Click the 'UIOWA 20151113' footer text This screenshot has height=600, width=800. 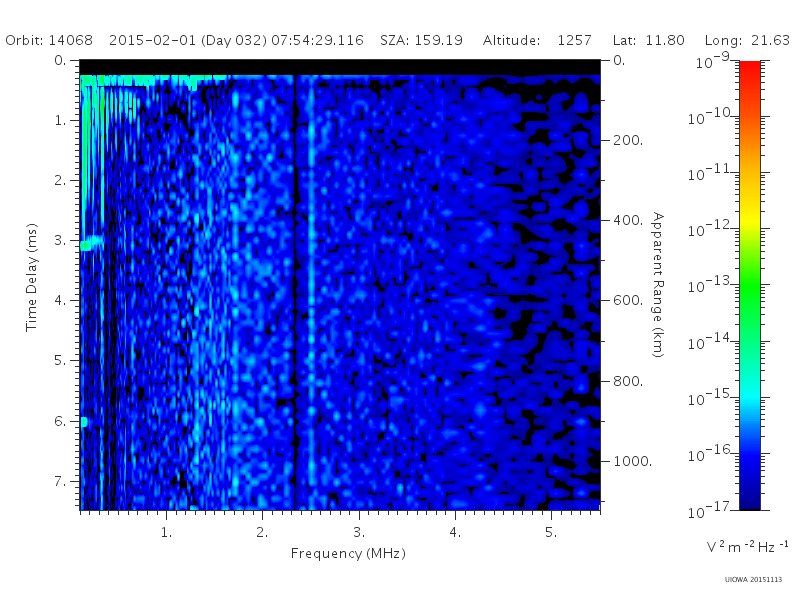point(753,580)
